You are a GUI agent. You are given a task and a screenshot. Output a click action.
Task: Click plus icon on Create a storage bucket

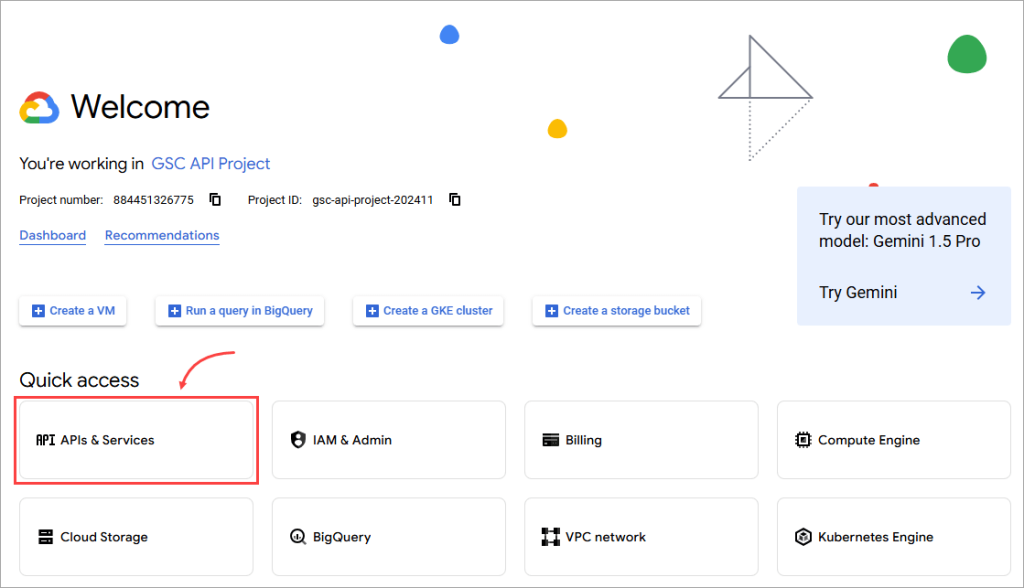[552, 311]
